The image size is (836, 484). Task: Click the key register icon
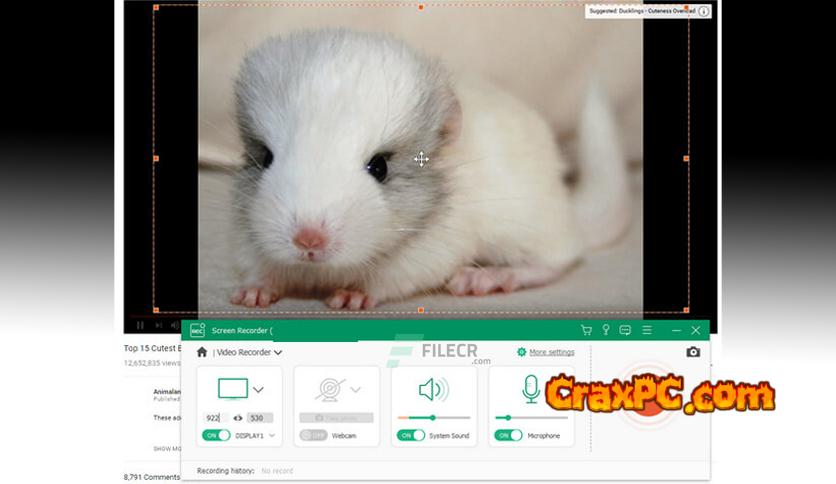tap(605, 330)
